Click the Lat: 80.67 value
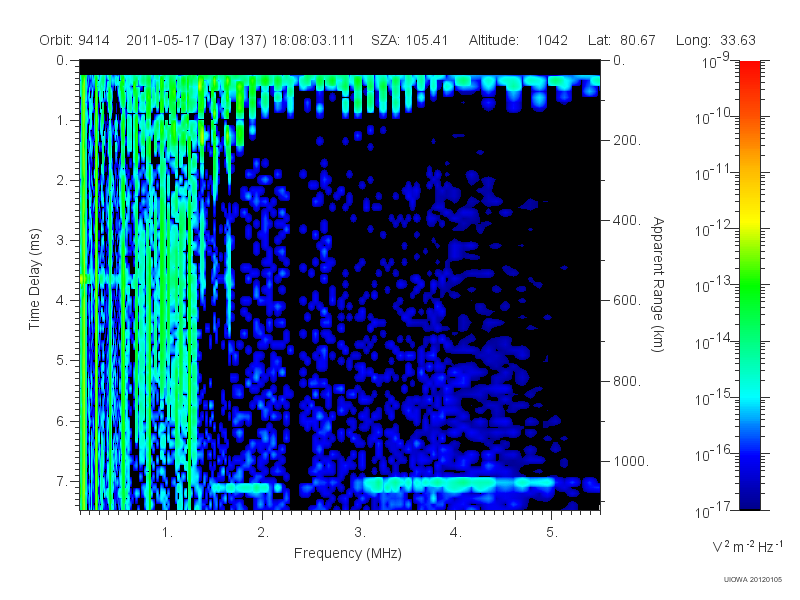The height and width of the screenshot is (600, 800). click(x=621, y=40)
